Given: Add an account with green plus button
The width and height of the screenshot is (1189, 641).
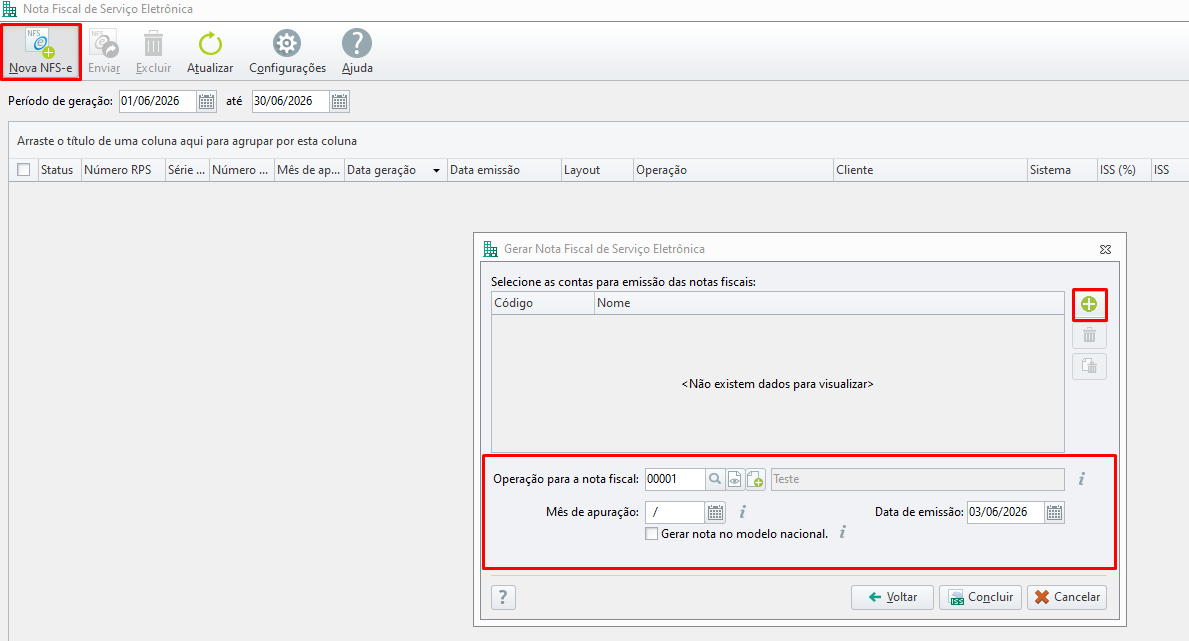Looking at the screenshot, I should tap(1089, 304).
